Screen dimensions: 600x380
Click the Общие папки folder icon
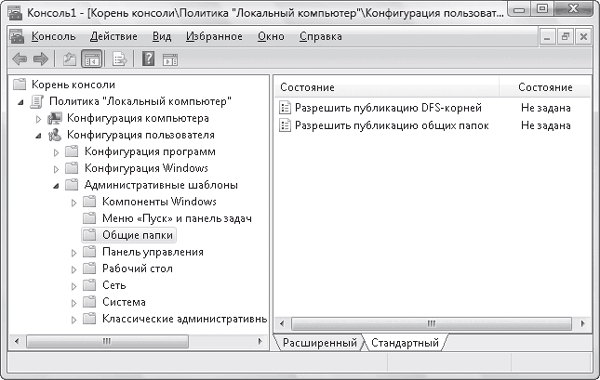point(89,235)
